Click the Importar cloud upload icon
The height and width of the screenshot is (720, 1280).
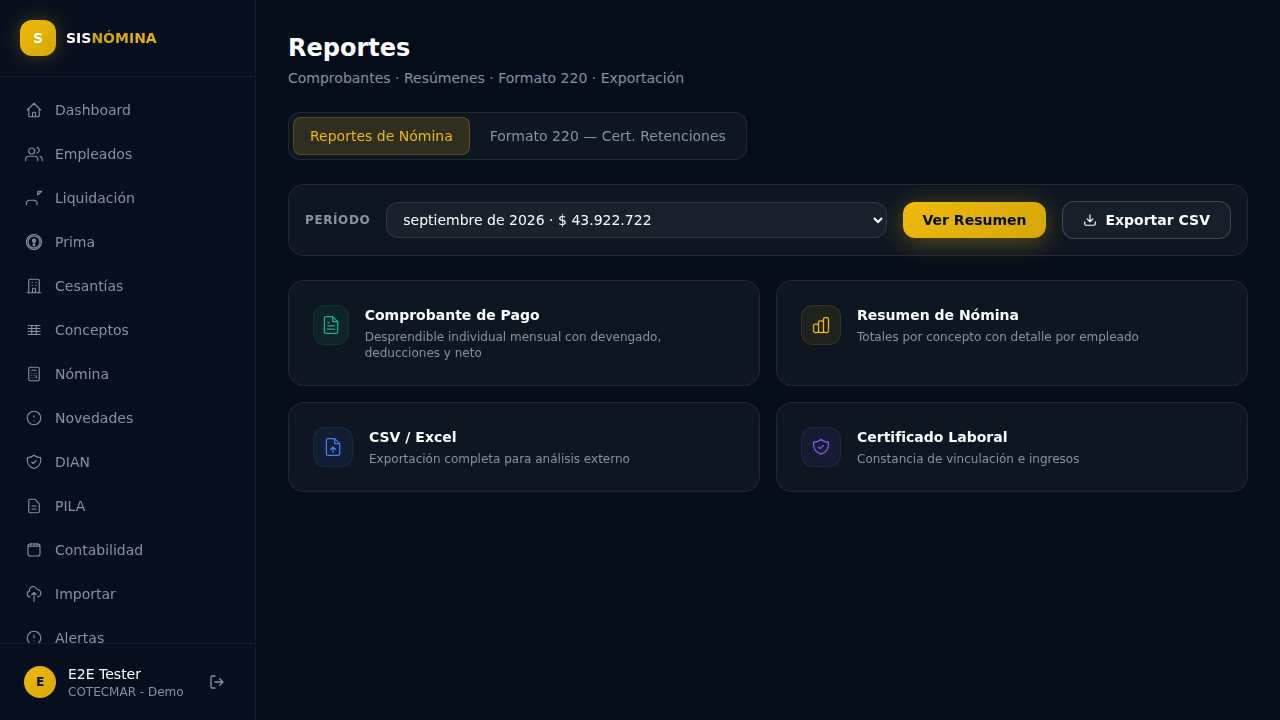pos(34,594)
